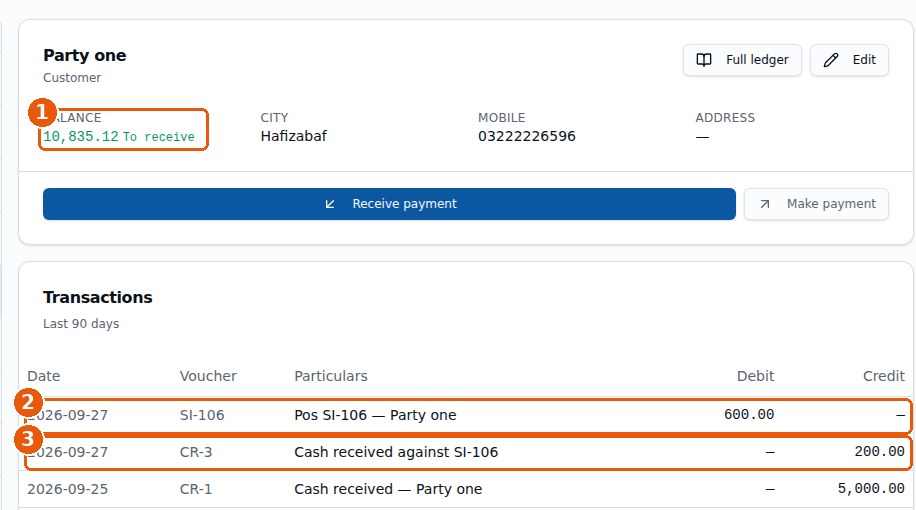Click 'Cash received — Party one' particulars
Image resolution: width=916 pixels, height=510 pixels.
click(388, 489)
